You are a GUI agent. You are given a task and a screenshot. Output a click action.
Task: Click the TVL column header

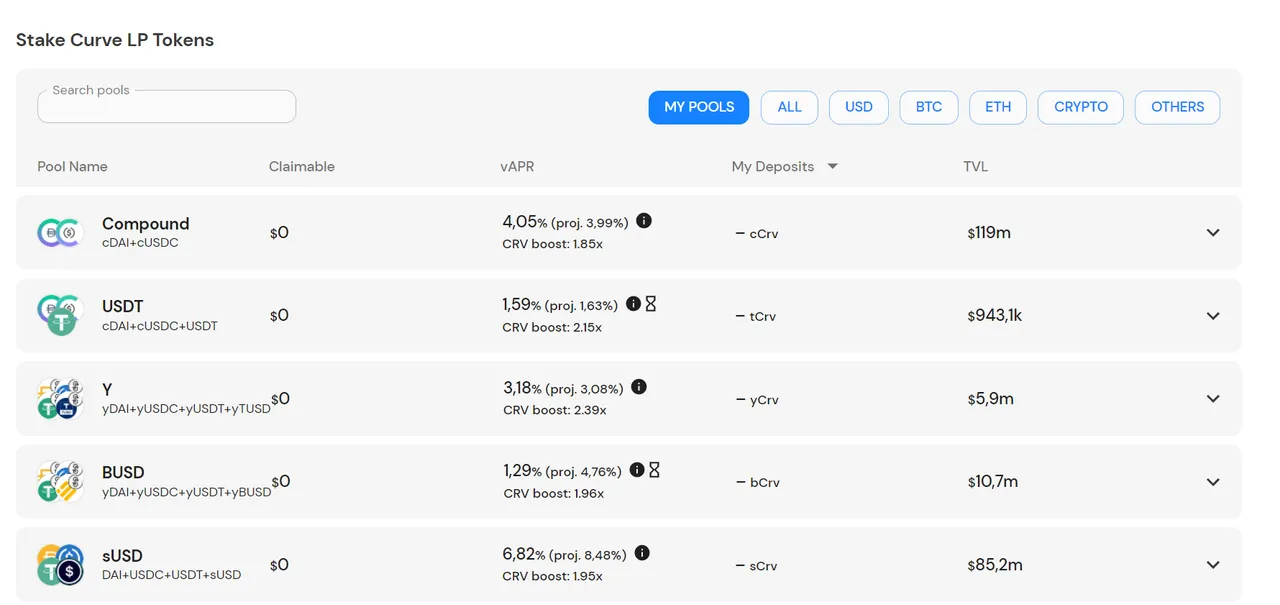point(976,167)
